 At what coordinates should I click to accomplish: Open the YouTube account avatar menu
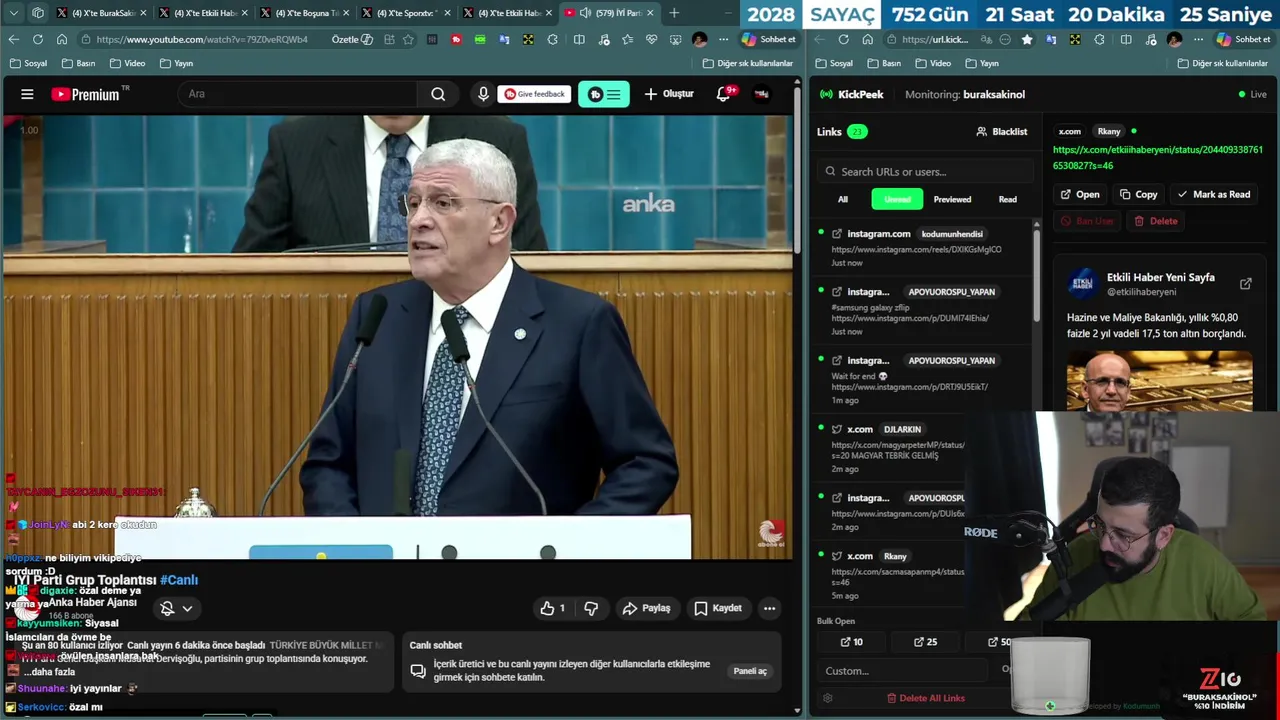click(762, 94)
